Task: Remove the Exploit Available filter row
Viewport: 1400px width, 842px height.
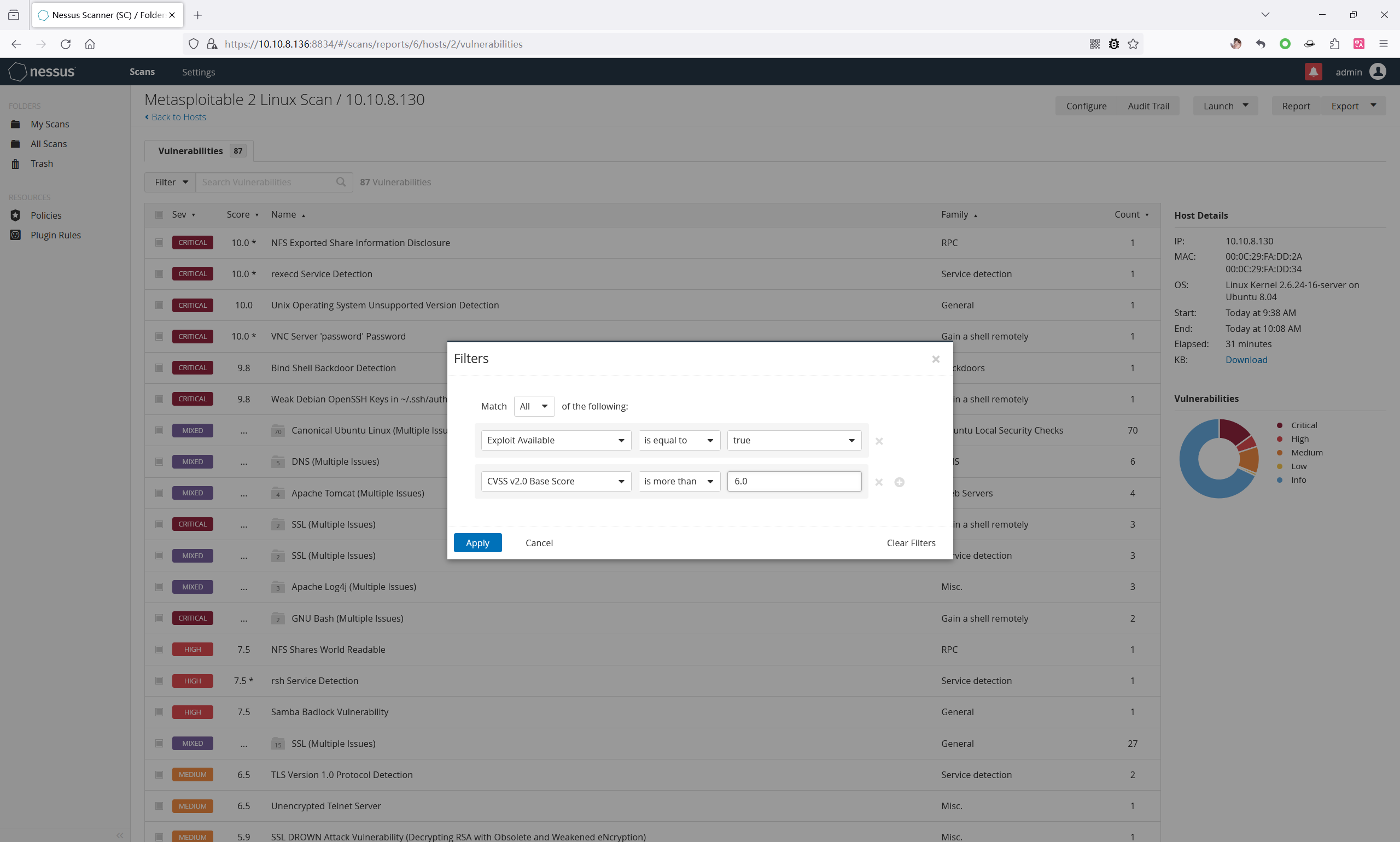Action: click(879, 441)
